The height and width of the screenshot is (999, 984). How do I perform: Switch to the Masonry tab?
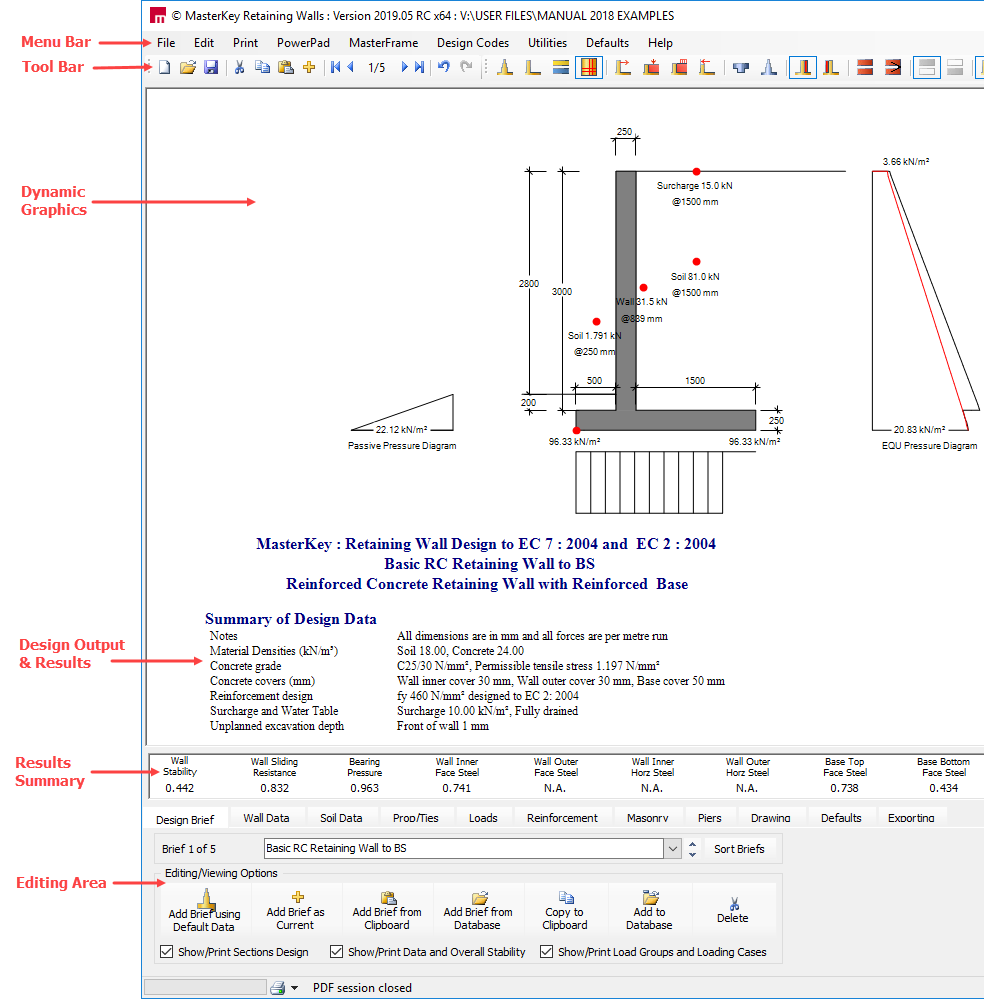click(648, 818)
